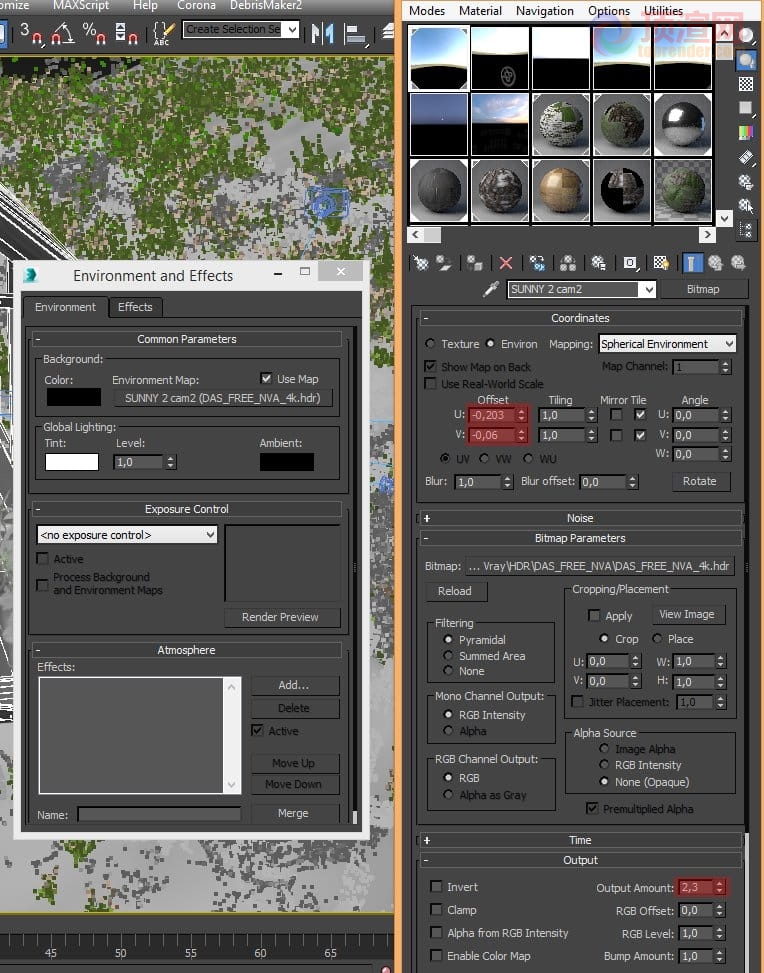Click the black Background Color swatch
This screenshot has width=764, height=973.
pyautogui.click(x=74, y=397)
